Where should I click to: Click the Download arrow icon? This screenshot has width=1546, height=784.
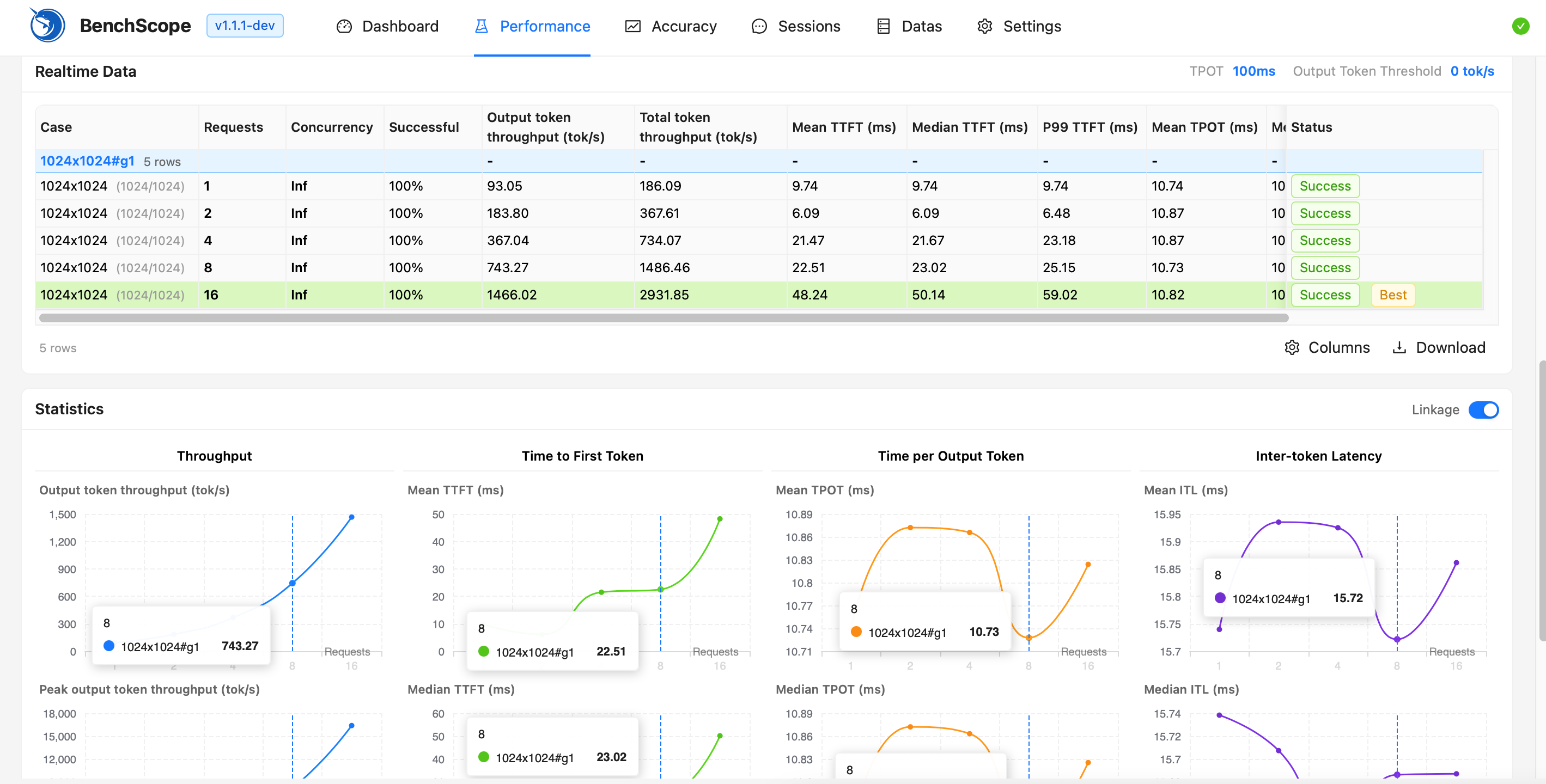(1399, 347)
